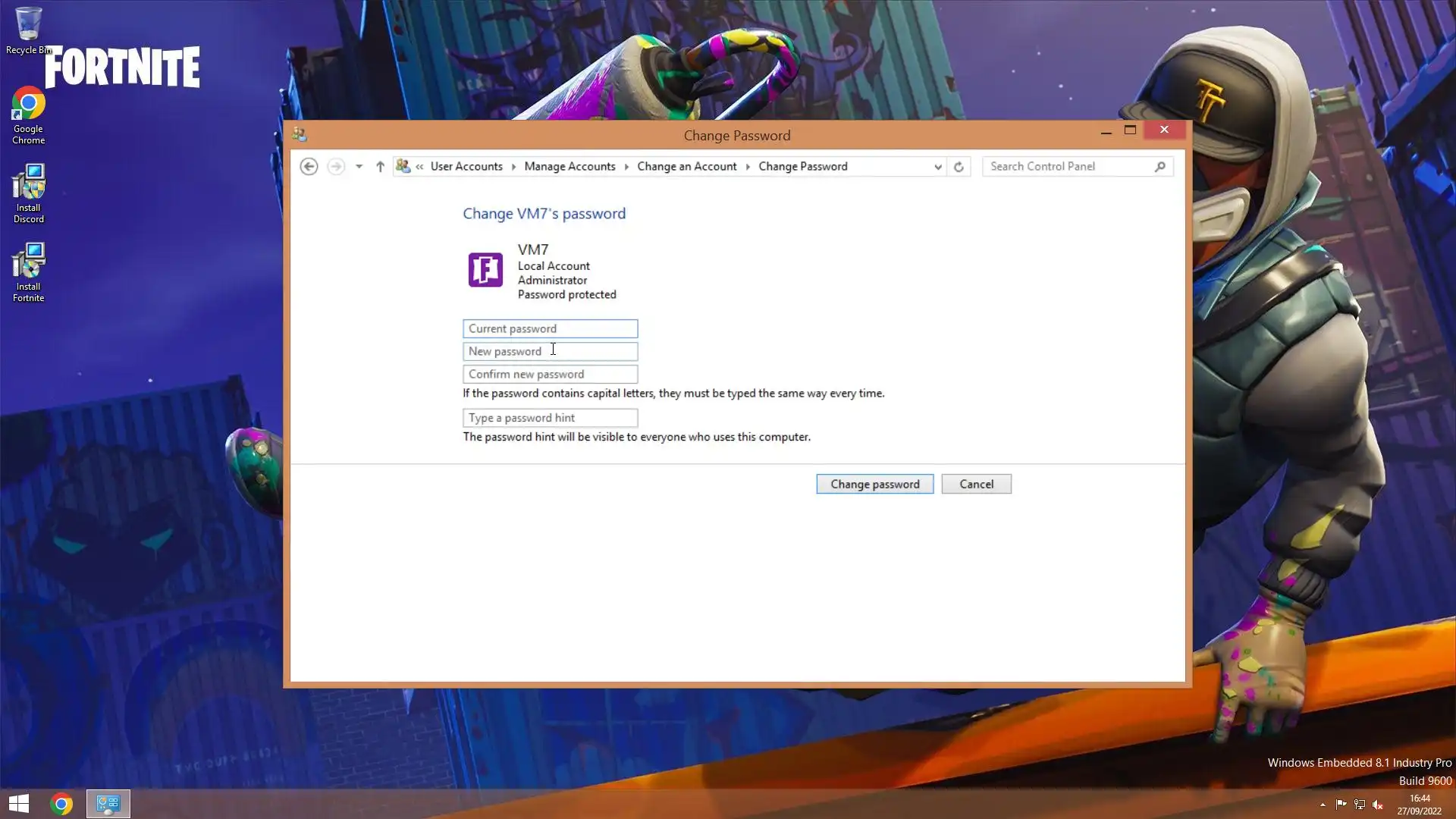Click the search magnifier icon
Image resolution: width=1456 pixels, height=819 pixels.
pyautogui.click(x=1159, y=166)
